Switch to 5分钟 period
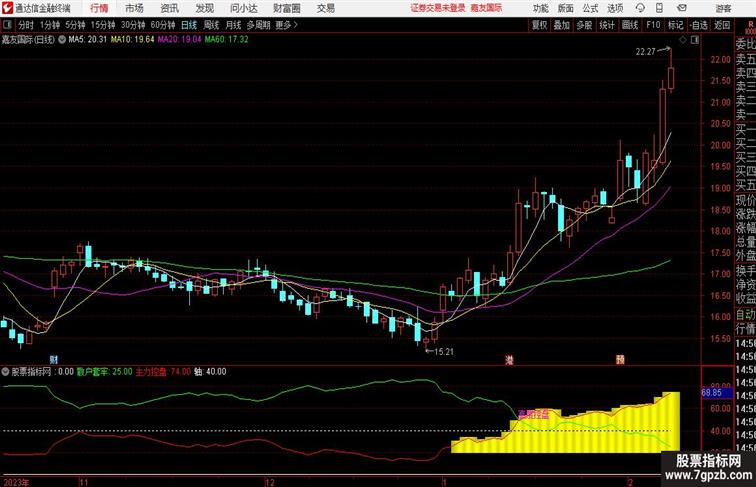This screenshot has width=756, height=487. 75,25
